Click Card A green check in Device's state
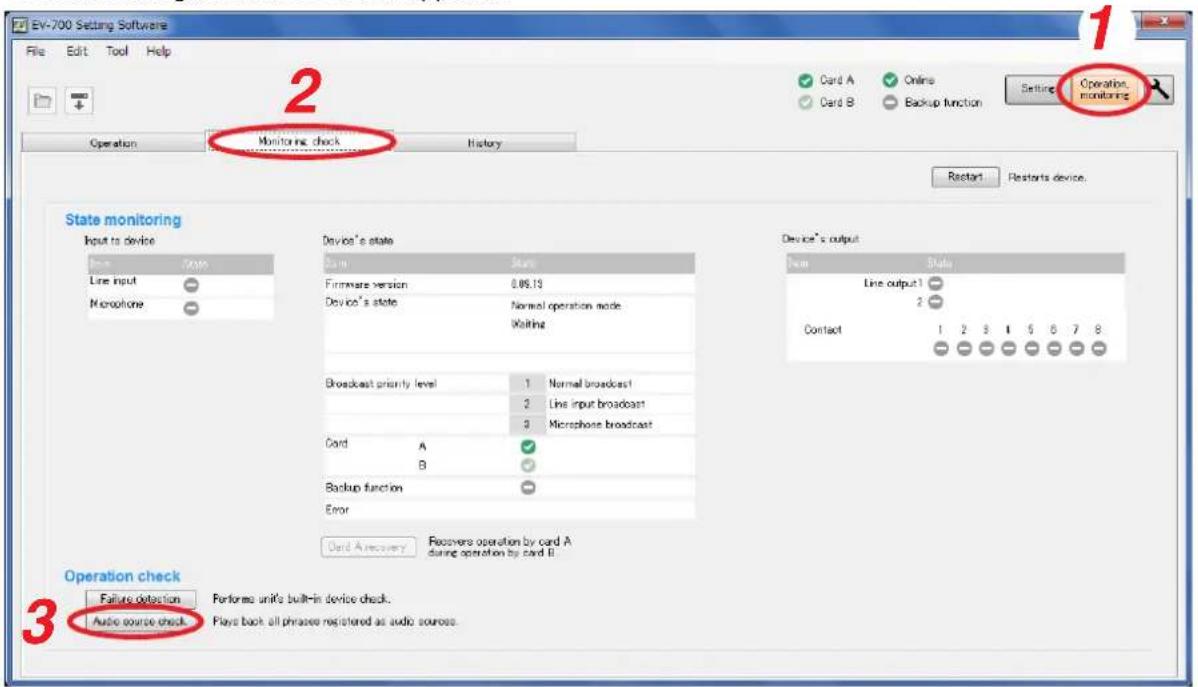Image resolution: width=1198 pixels, height=687 pixels. [x=528, y=447]
